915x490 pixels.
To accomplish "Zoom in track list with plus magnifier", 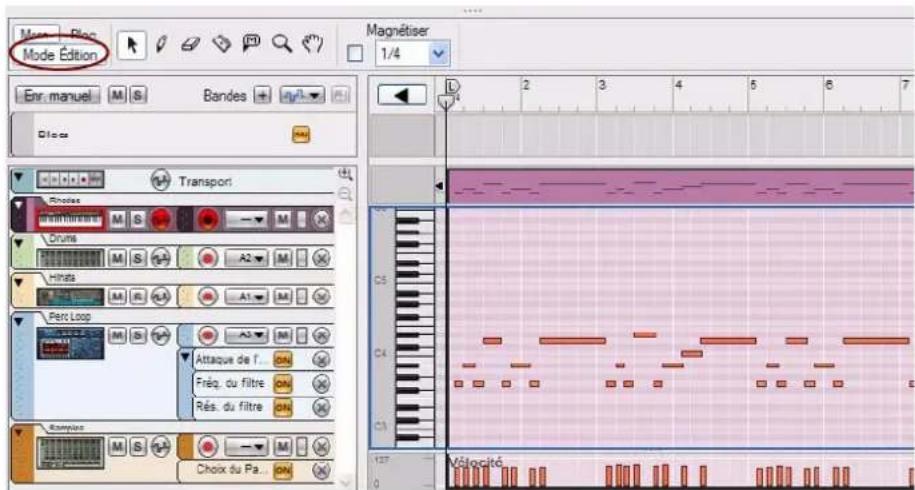I will (345, 174).
